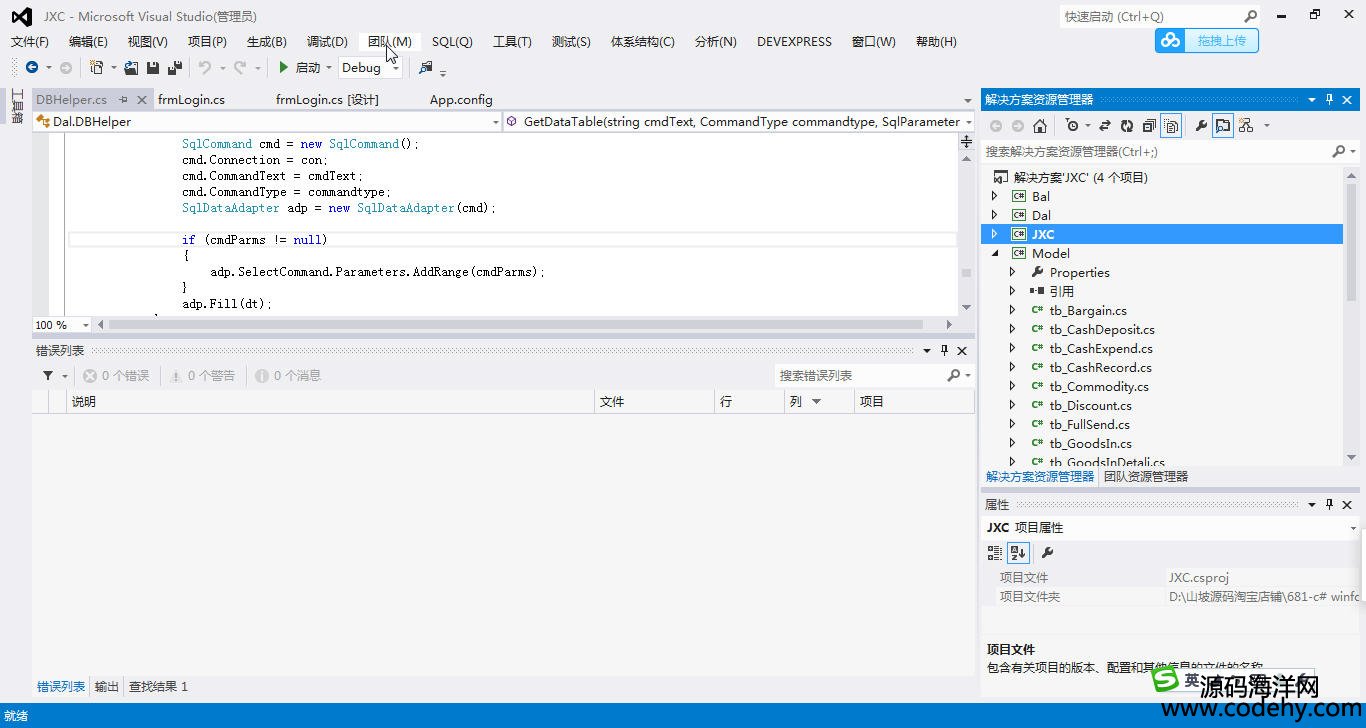Click the Navigate Backward arrow icon

[x=32, y=68]
